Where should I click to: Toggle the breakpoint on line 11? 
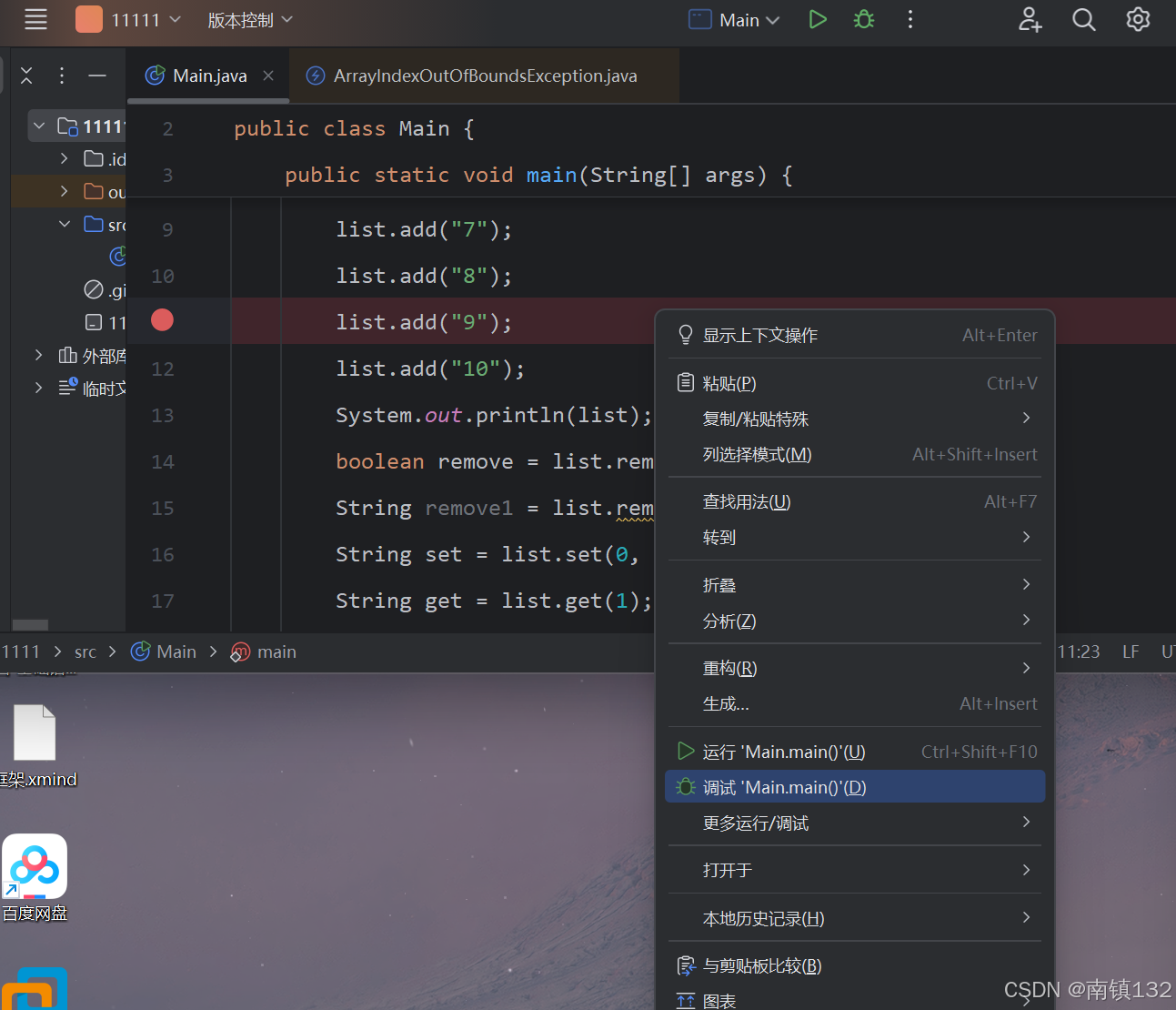pyautogui.click(x=161, y=320)
